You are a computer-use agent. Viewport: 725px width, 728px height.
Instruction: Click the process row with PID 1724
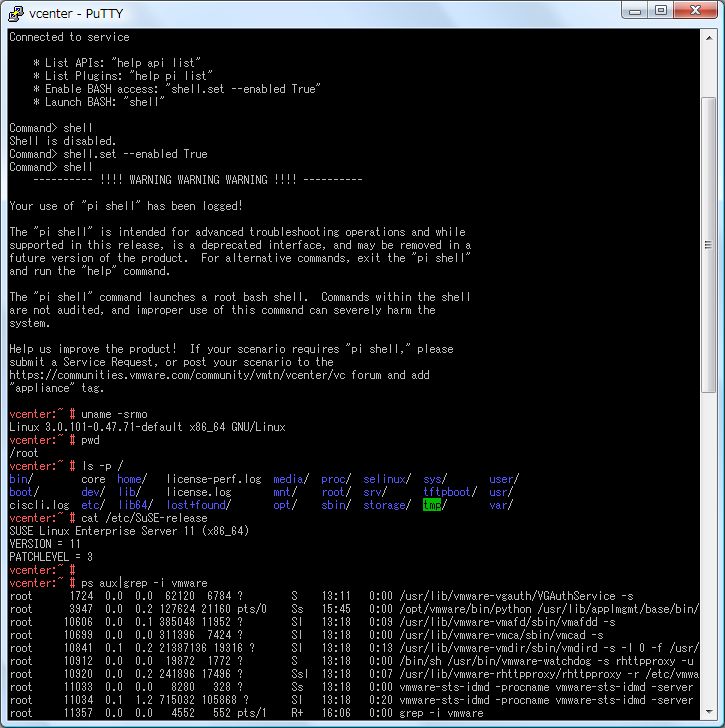point(321,596)
